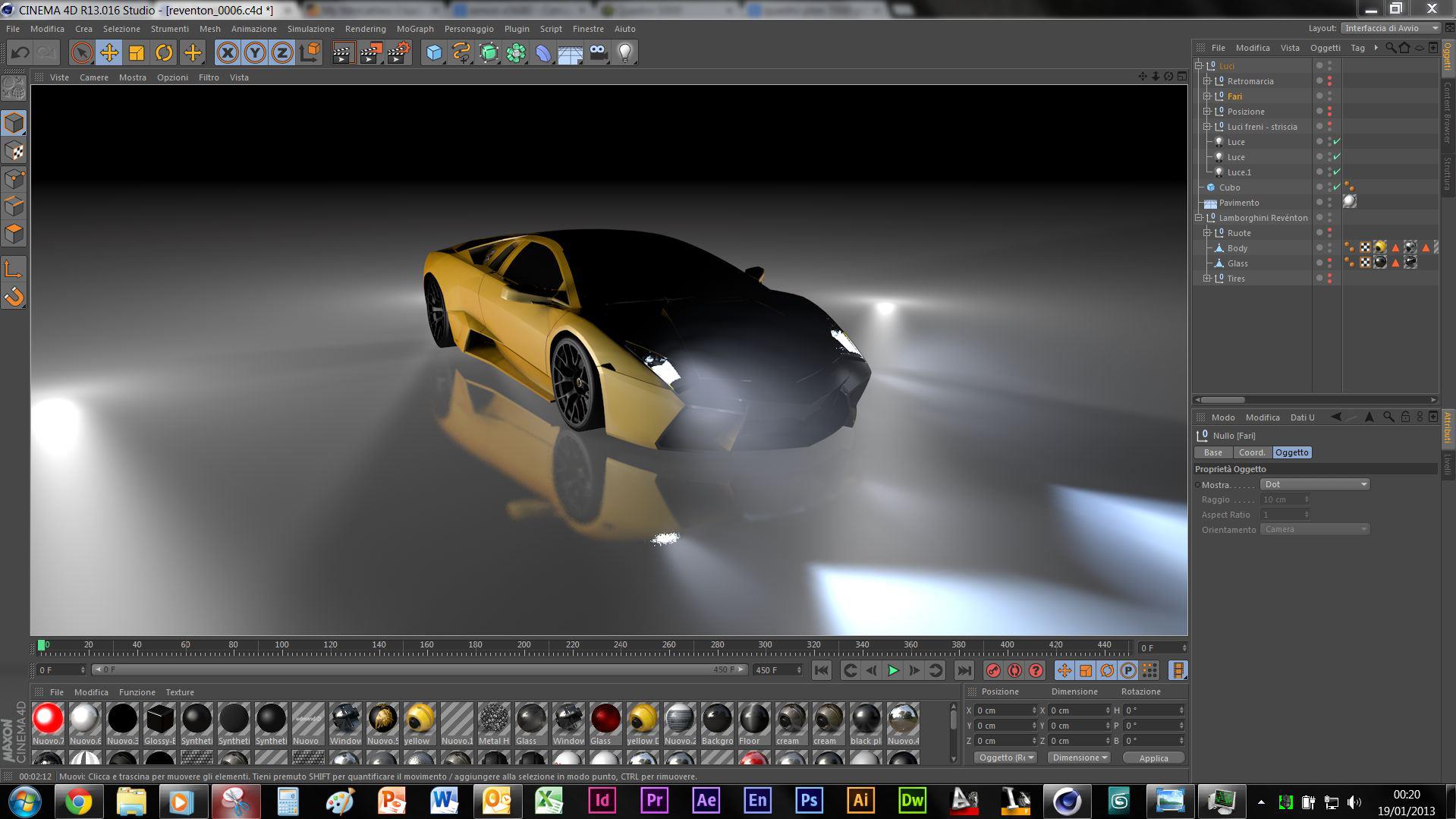Open the MoGraph menu

pyautogui.click(x=414, y=29)
